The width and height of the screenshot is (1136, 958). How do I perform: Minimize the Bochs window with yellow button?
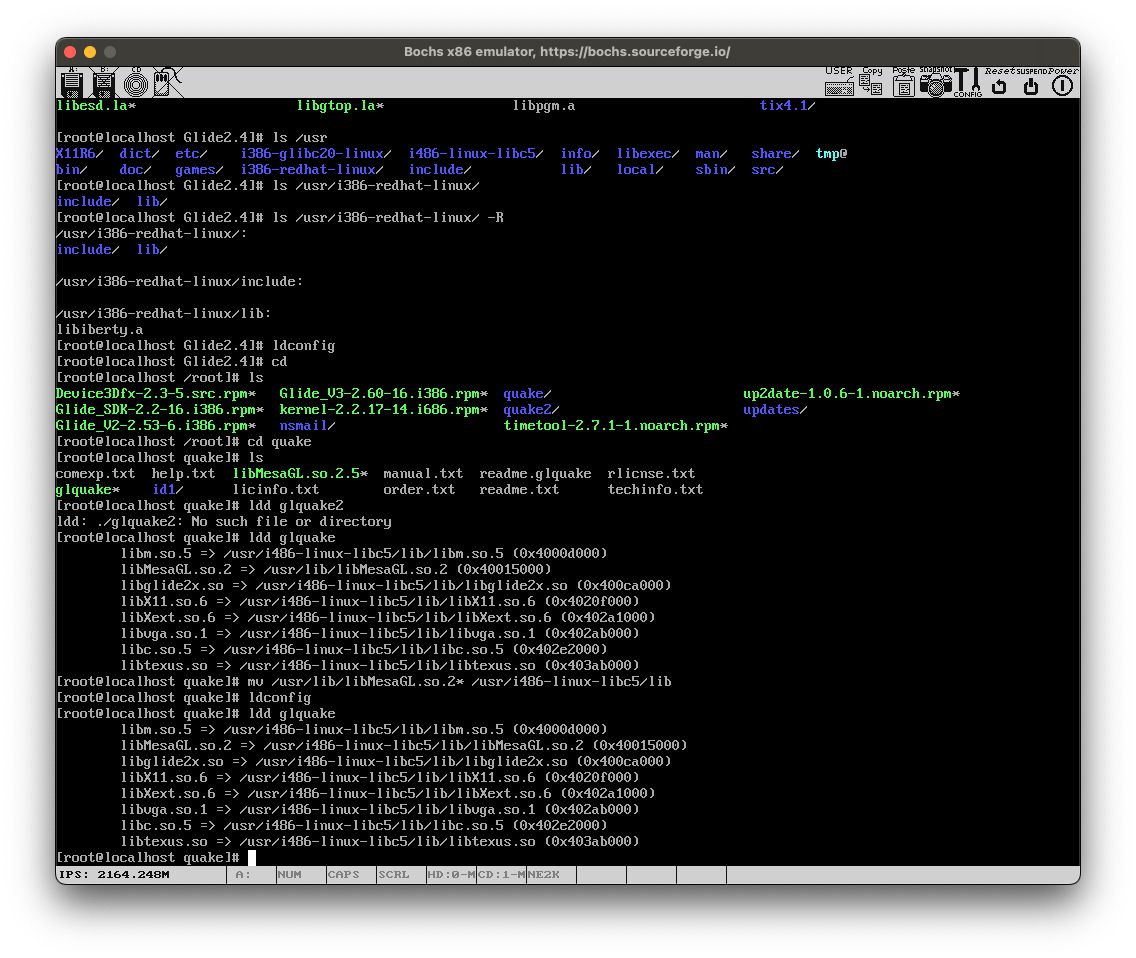tap(90, 51)
